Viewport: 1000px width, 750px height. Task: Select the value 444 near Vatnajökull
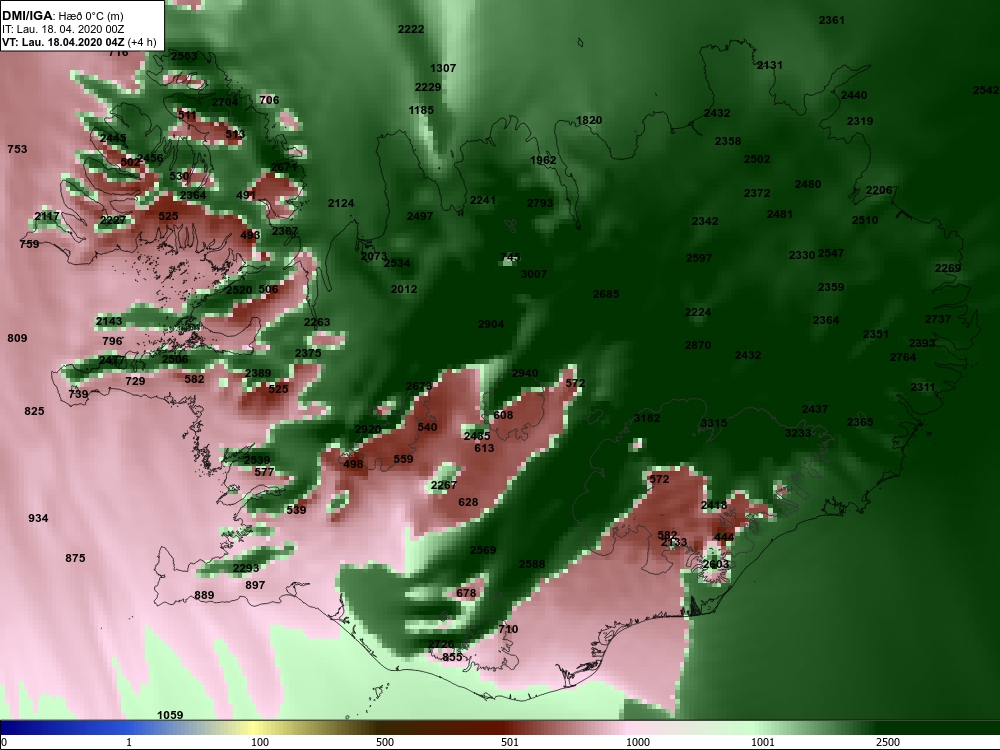pos(724,537)
